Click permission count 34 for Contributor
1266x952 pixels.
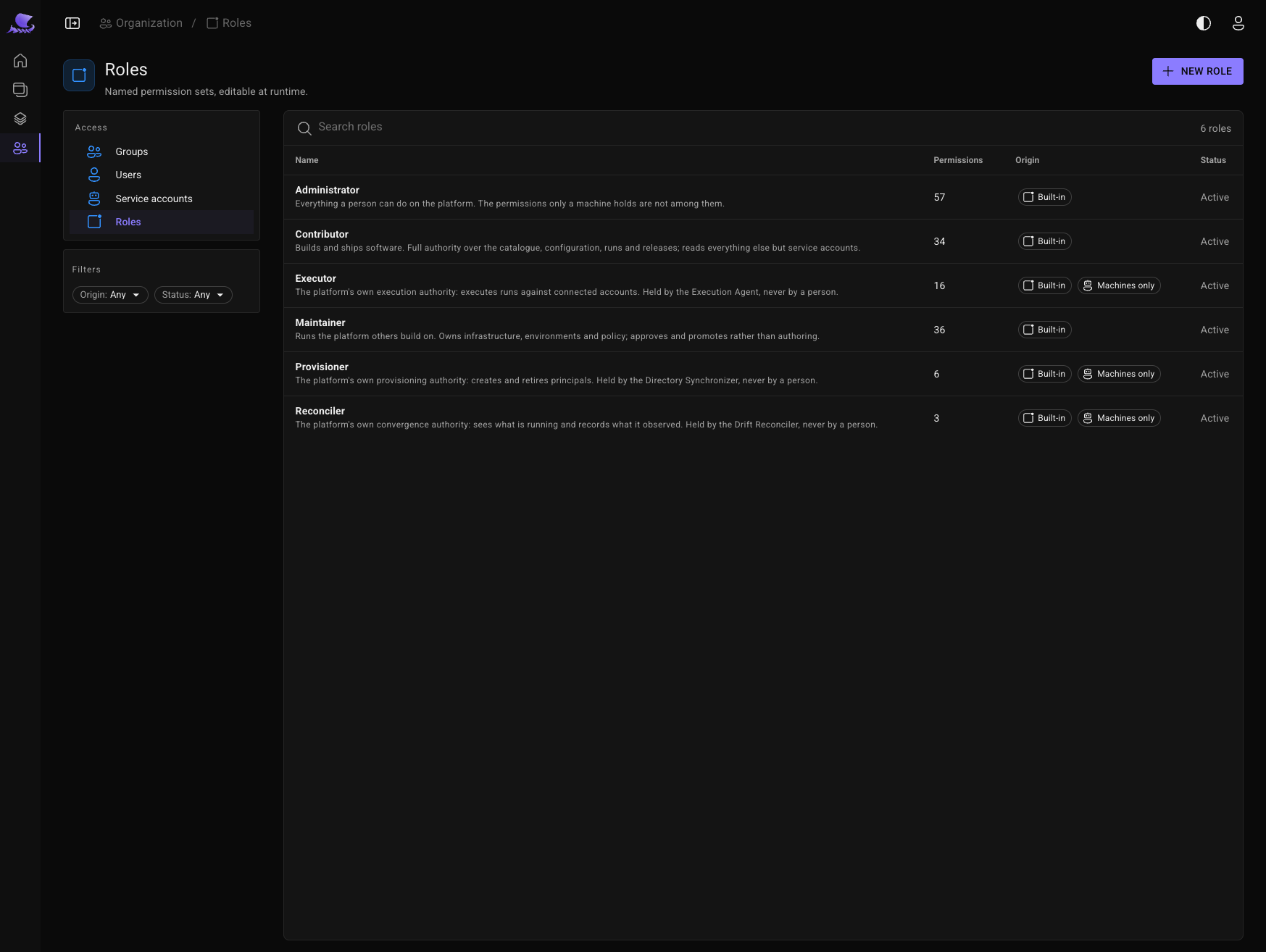(x=939, y=241)
